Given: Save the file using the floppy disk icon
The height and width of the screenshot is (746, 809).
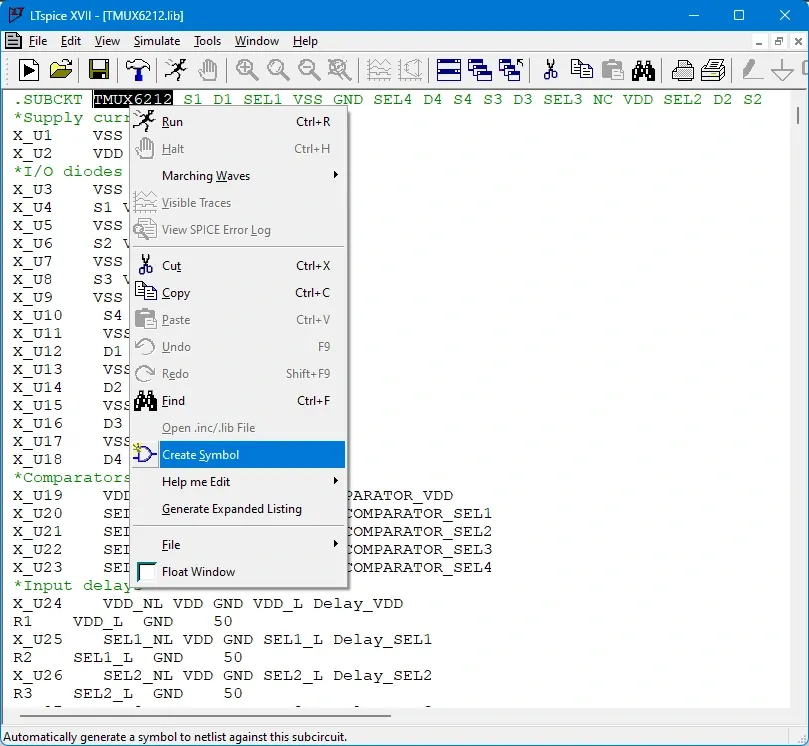Looking at the screenshot, I should pyautogui.click(x=99, y=70).
